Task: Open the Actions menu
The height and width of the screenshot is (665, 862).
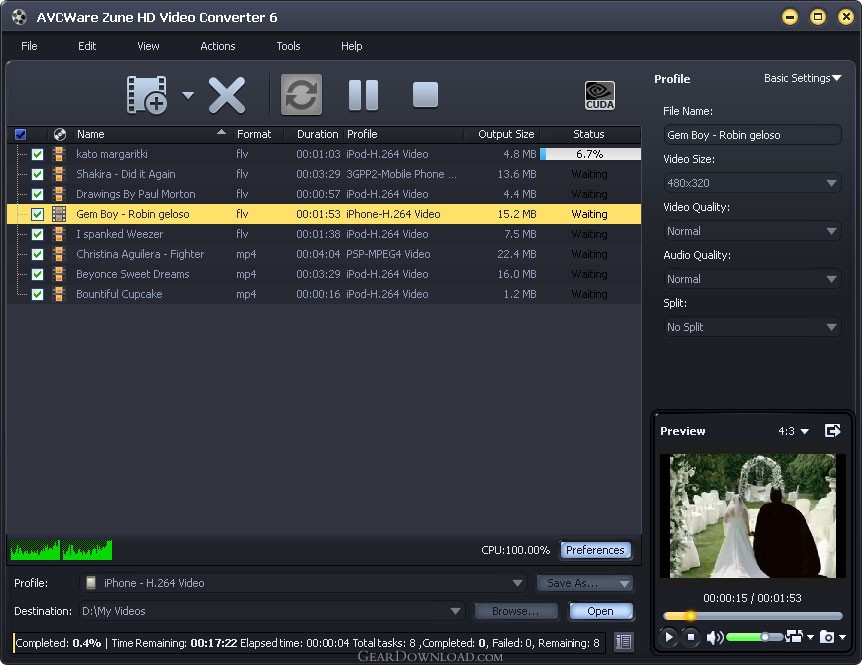Action: tap(218, 46)
